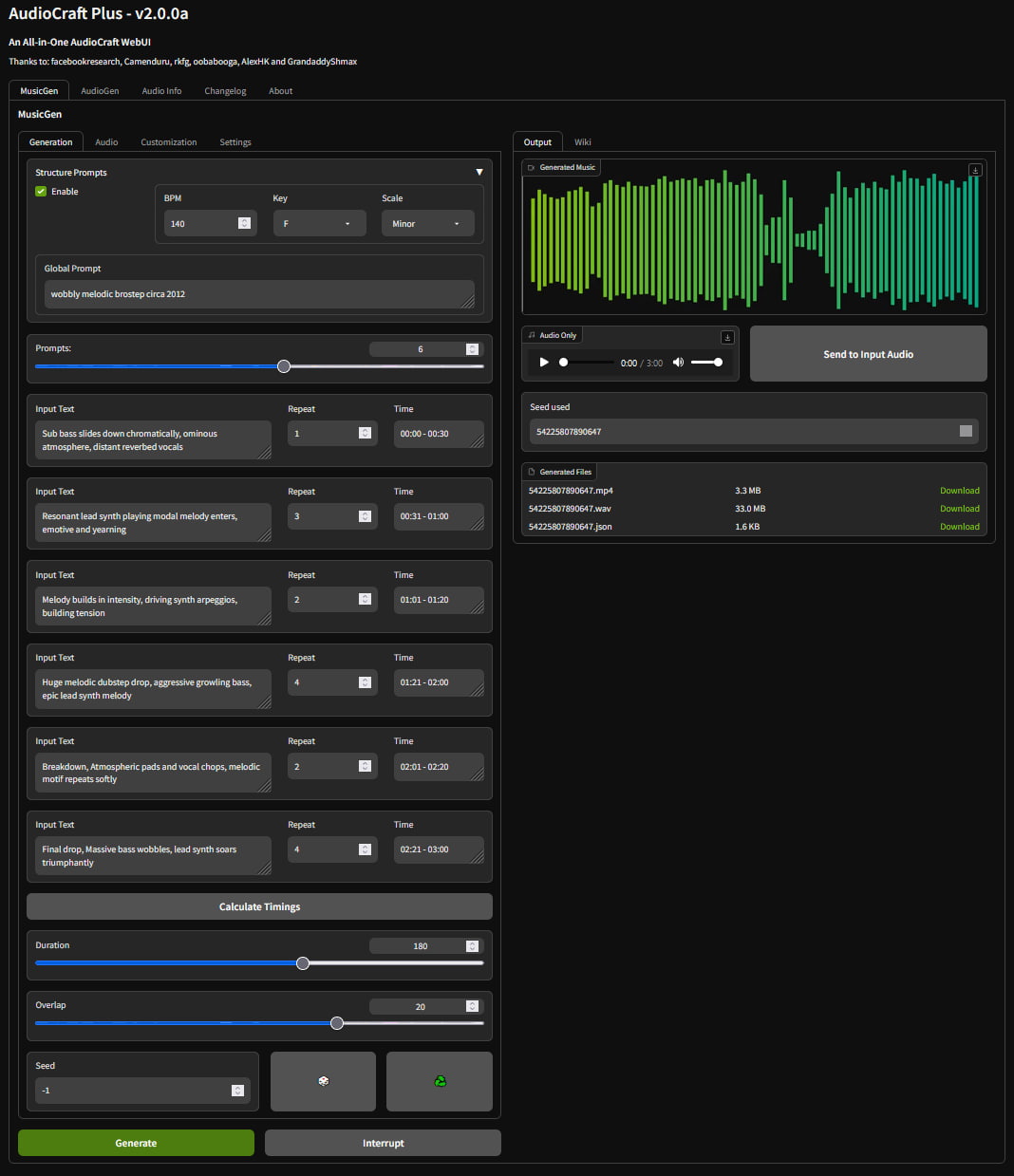Screen dimensions: 1014x1176
Task: Click the Generate button
Action: [136, 1143]
